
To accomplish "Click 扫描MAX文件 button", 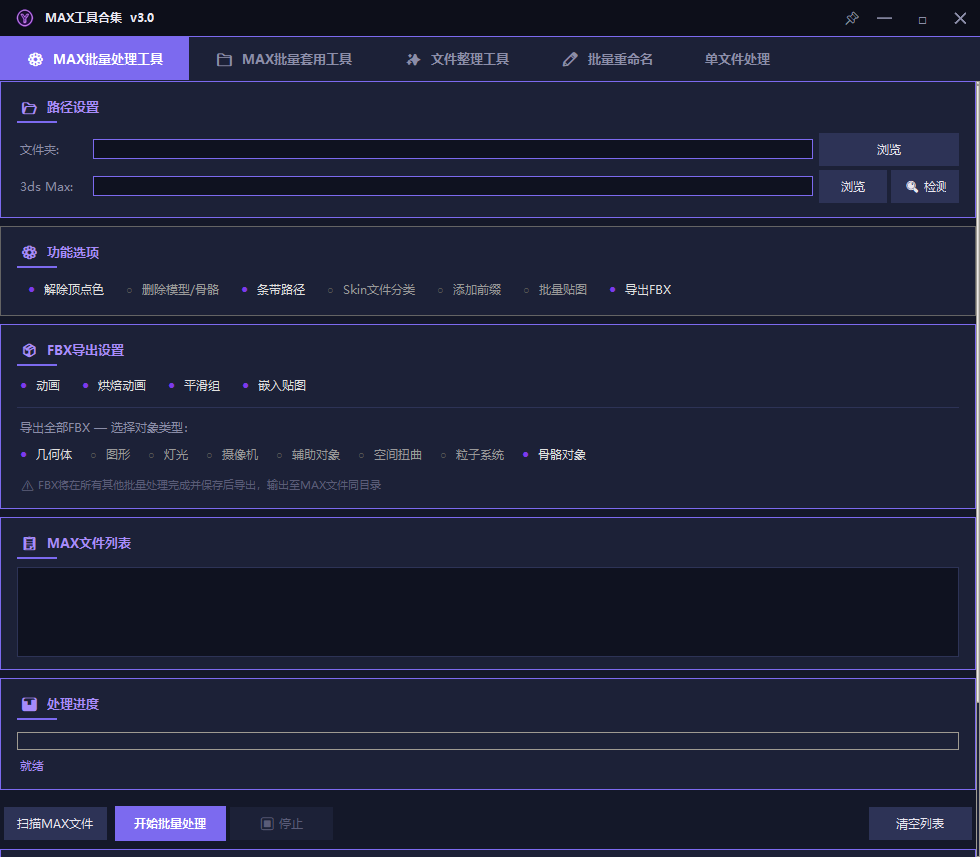I will [55, 824].
